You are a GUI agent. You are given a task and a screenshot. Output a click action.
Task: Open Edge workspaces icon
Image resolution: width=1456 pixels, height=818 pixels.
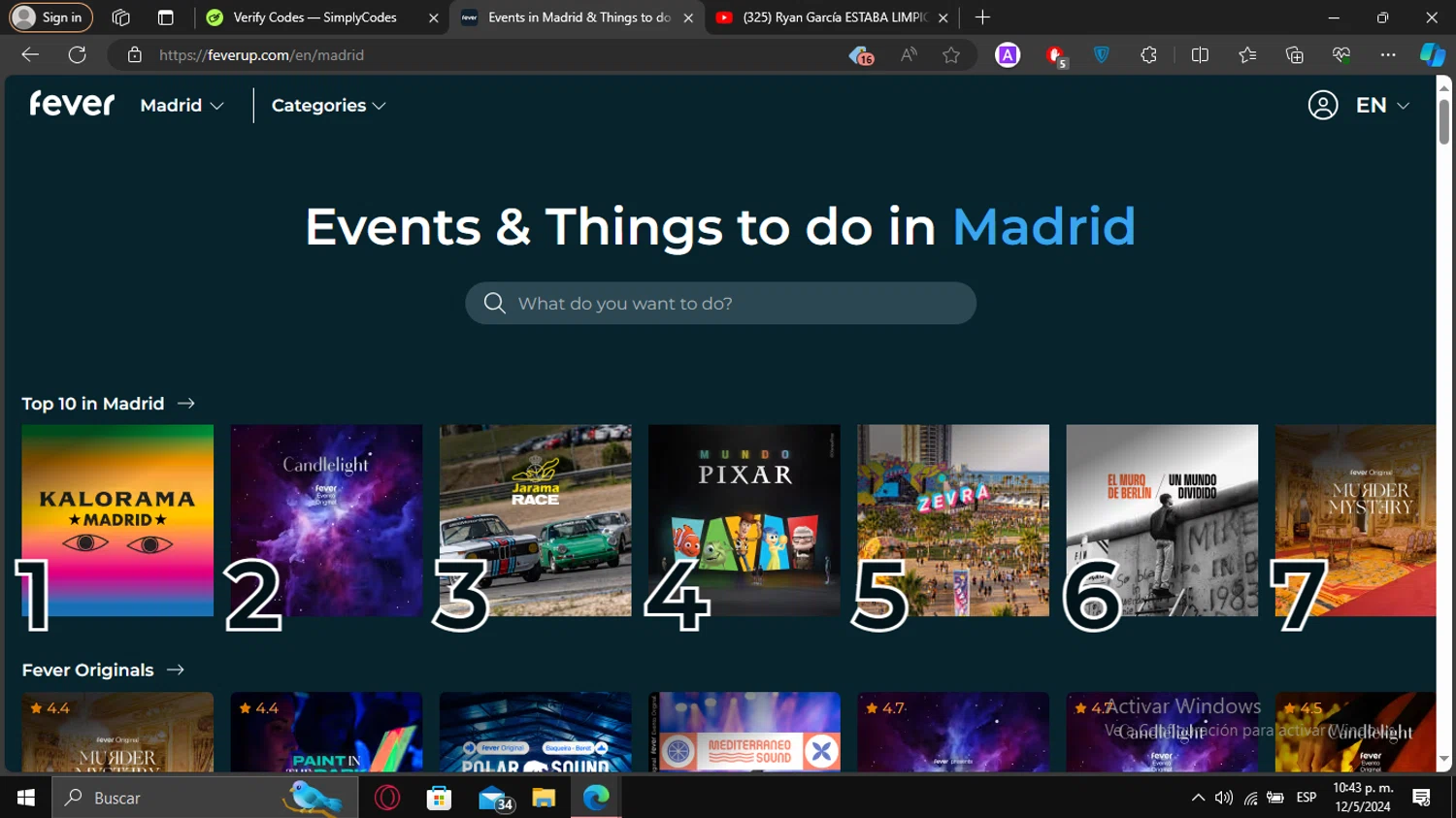tap(120, 17)
